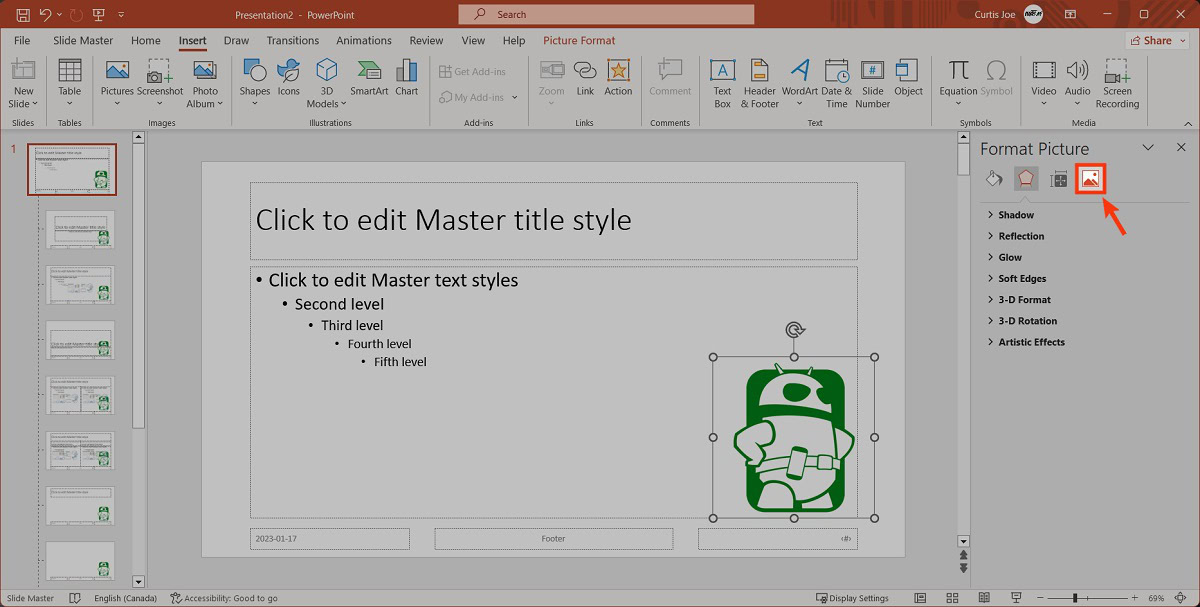Start a Screen Recording

1117,79
